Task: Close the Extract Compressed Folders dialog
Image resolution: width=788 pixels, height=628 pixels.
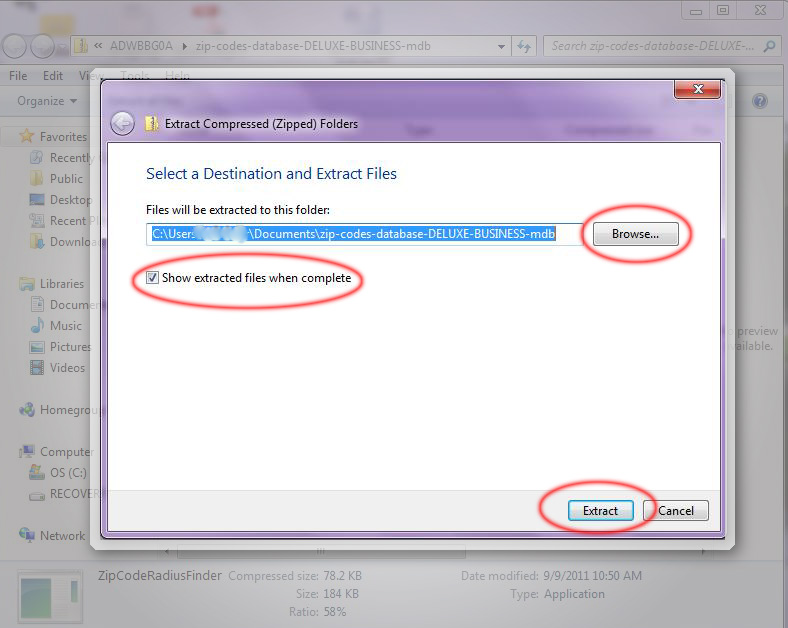Action: click(x=698, y=89)
